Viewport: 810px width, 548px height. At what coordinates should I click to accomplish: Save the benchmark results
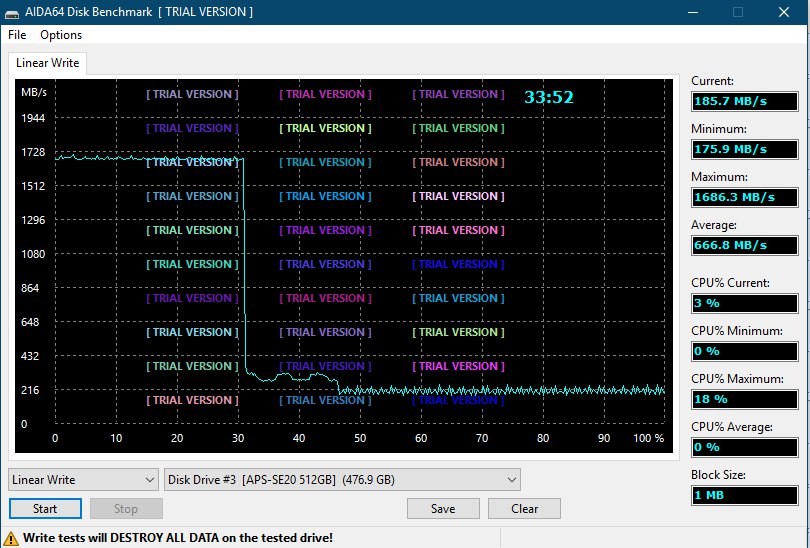point(443,509)
